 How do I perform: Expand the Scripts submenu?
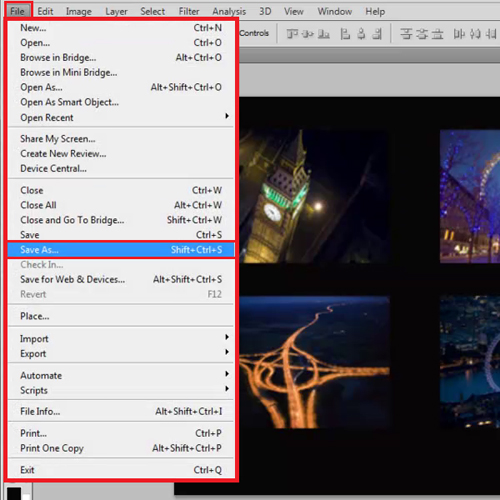(120, 390)
